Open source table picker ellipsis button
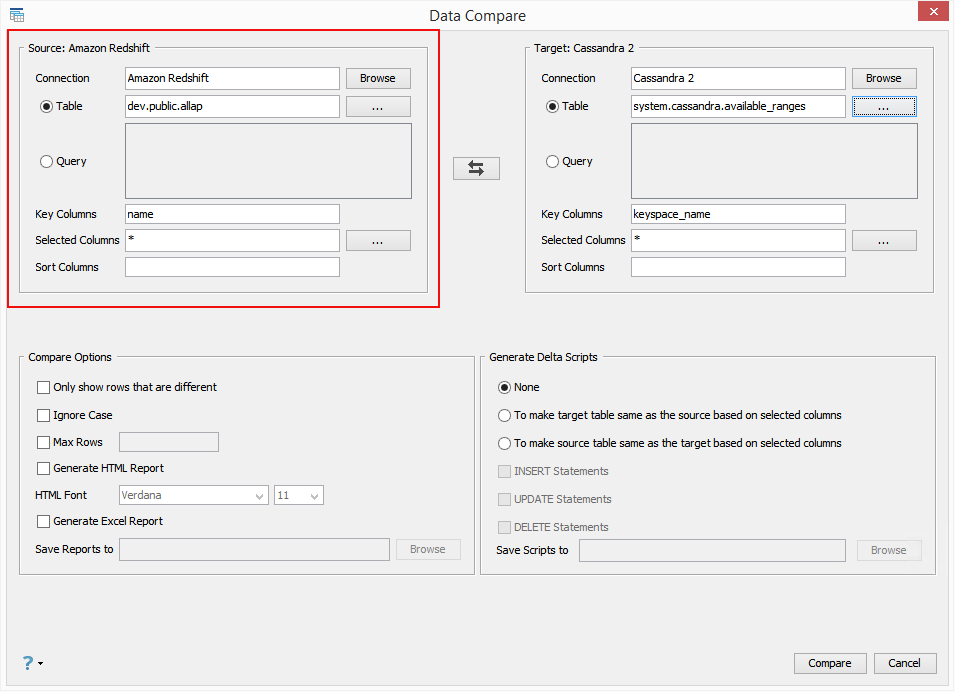 pyautogui.click(x=378, y=107)
